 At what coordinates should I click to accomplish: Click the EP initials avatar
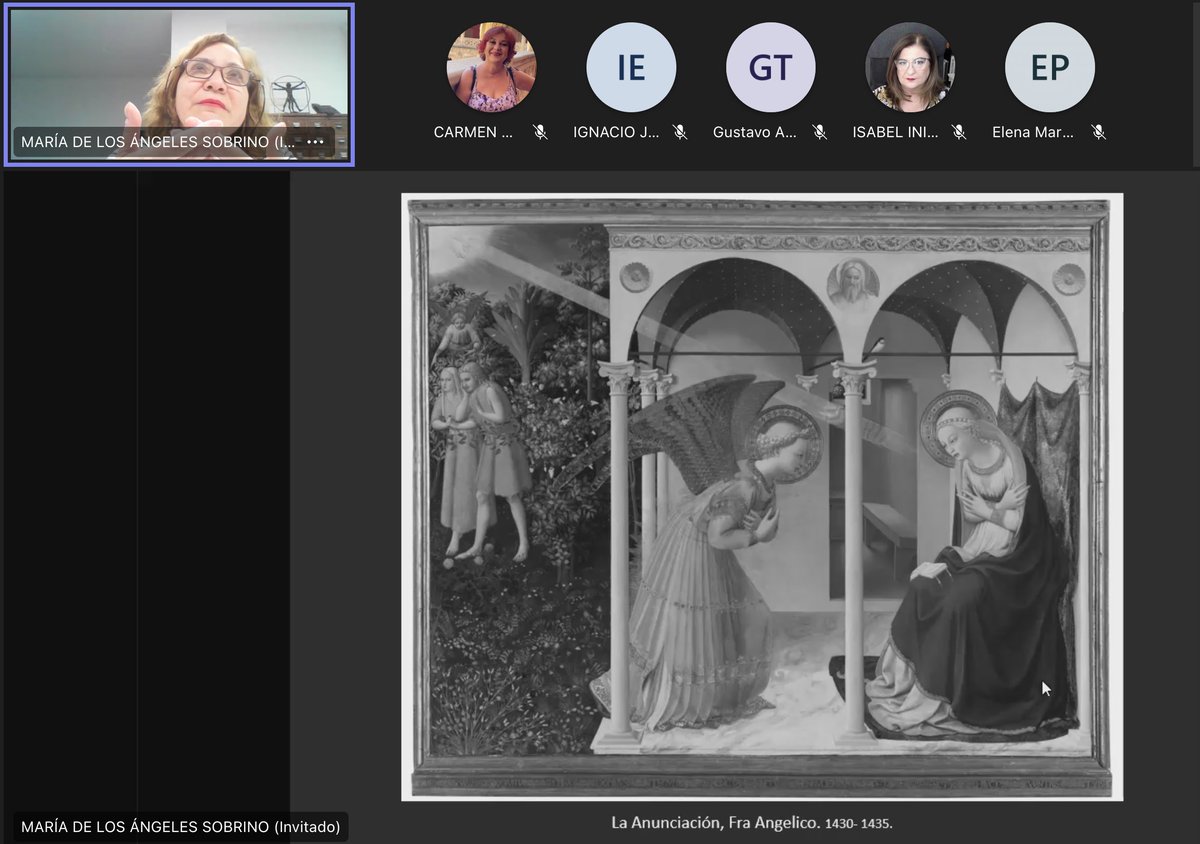pyautogui.click(x=1049, y=66)
